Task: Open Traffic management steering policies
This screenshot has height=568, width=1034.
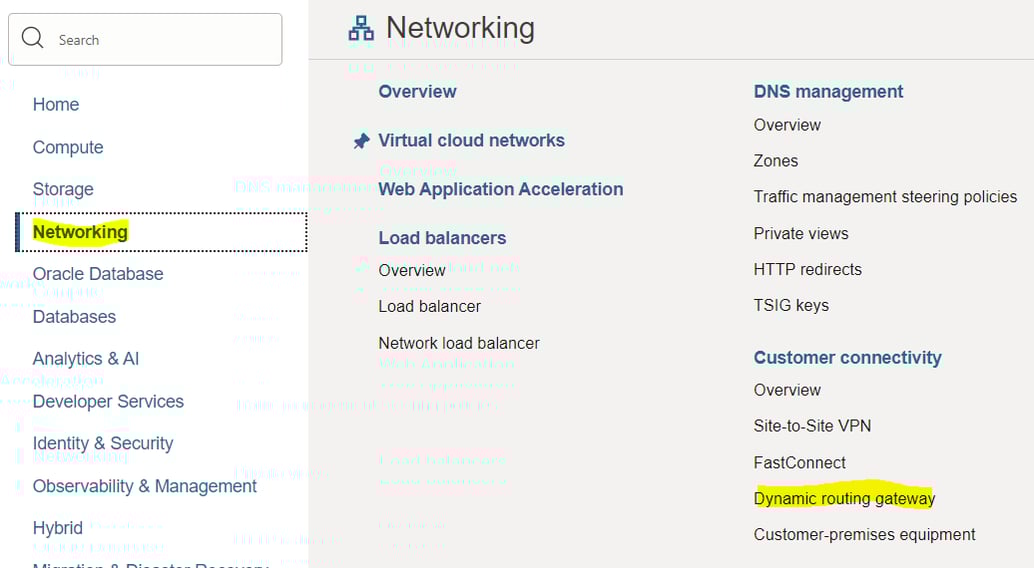Action: tap(885, 197)
